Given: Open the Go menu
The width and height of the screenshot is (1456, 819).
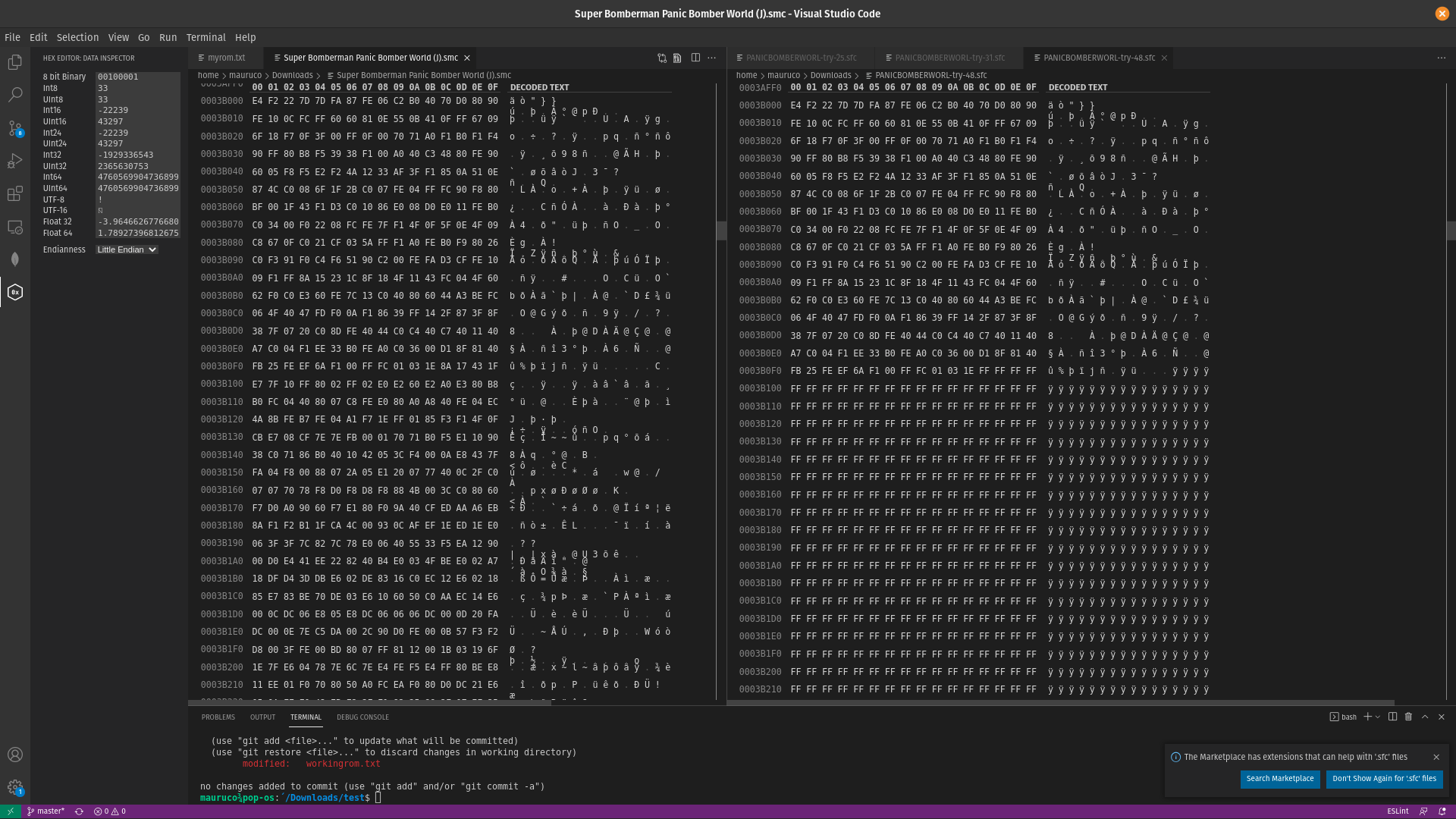Looking at the screenshot, I should (143, 37).
